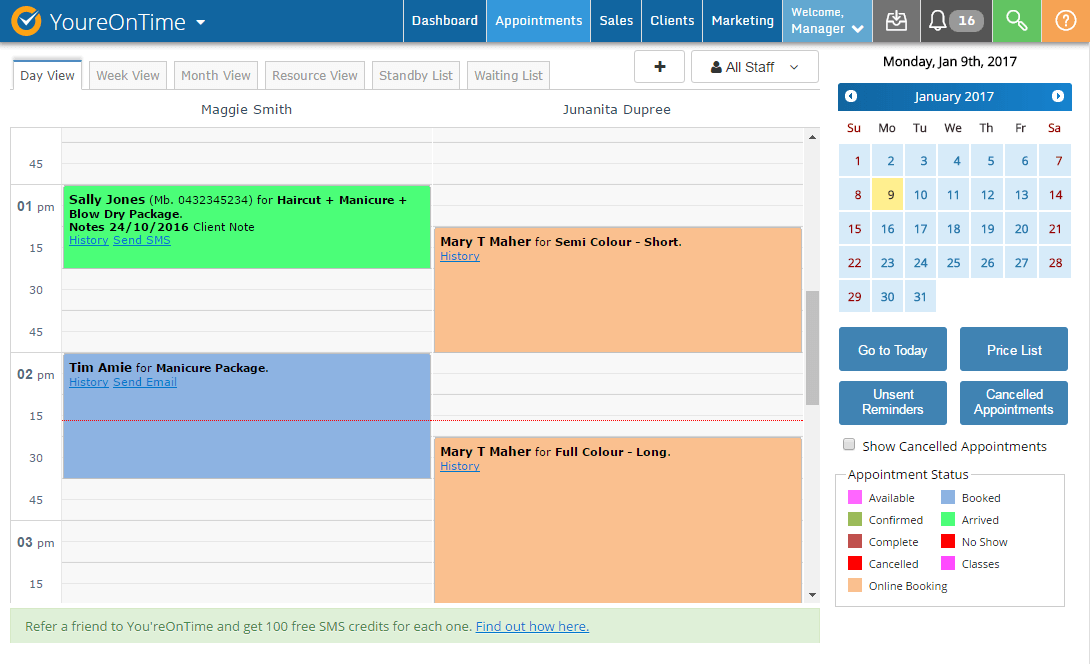Click Go to Today button
The height and width of the screenshot is (664, 1090).
893,350
